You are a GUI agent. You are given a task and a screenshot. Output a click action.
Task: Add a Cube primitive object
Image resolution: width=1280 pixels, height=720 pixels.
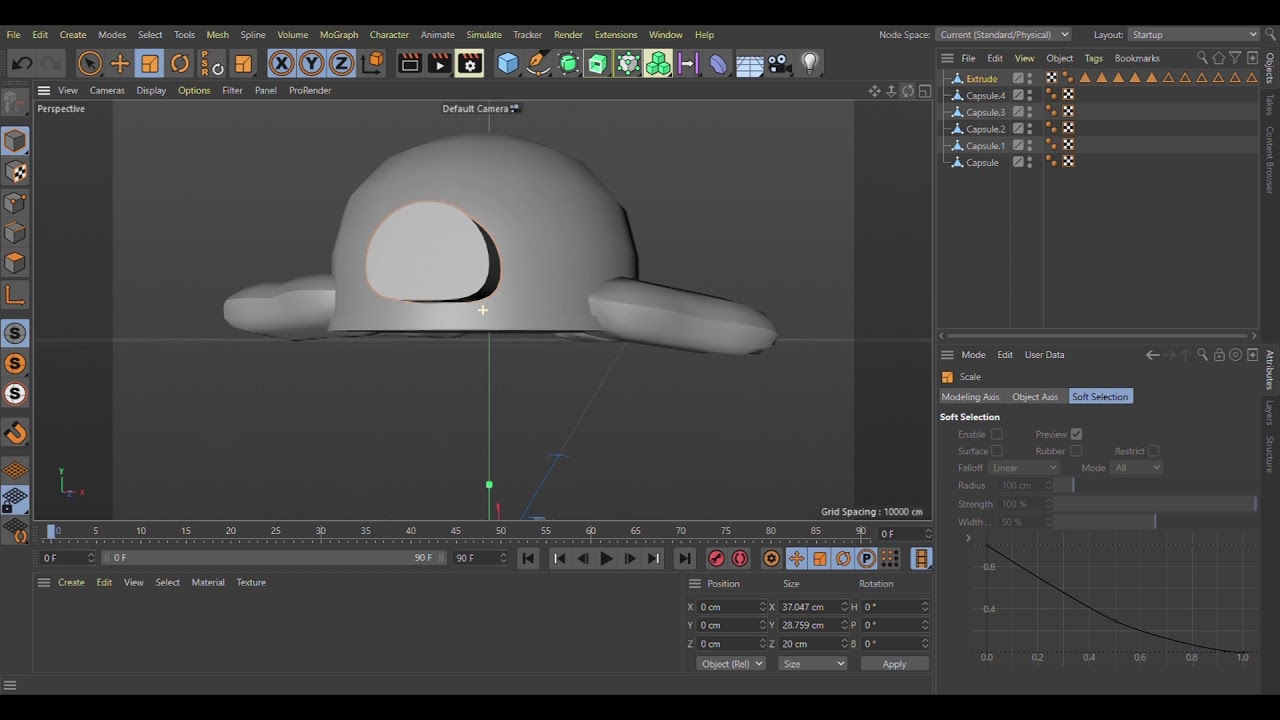[x=508, y=64]
